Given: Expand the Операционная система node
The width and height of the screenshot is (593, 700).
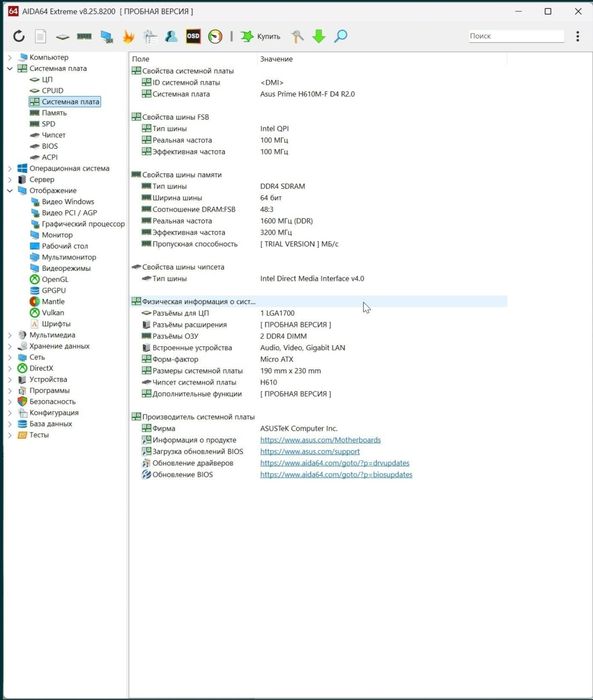Looking at the screenshot, I should (10, 169).
